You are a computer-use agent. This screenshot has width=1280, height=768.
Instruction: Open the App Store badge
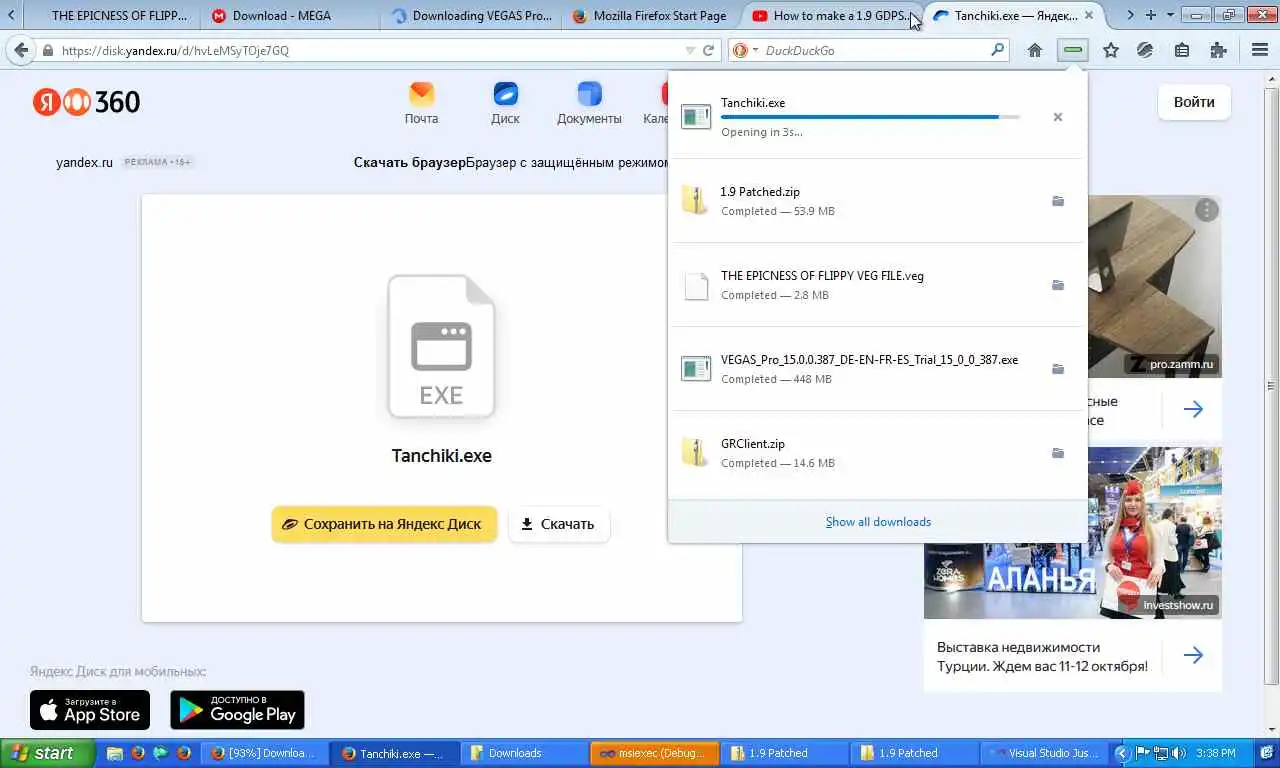pos(90,710)
